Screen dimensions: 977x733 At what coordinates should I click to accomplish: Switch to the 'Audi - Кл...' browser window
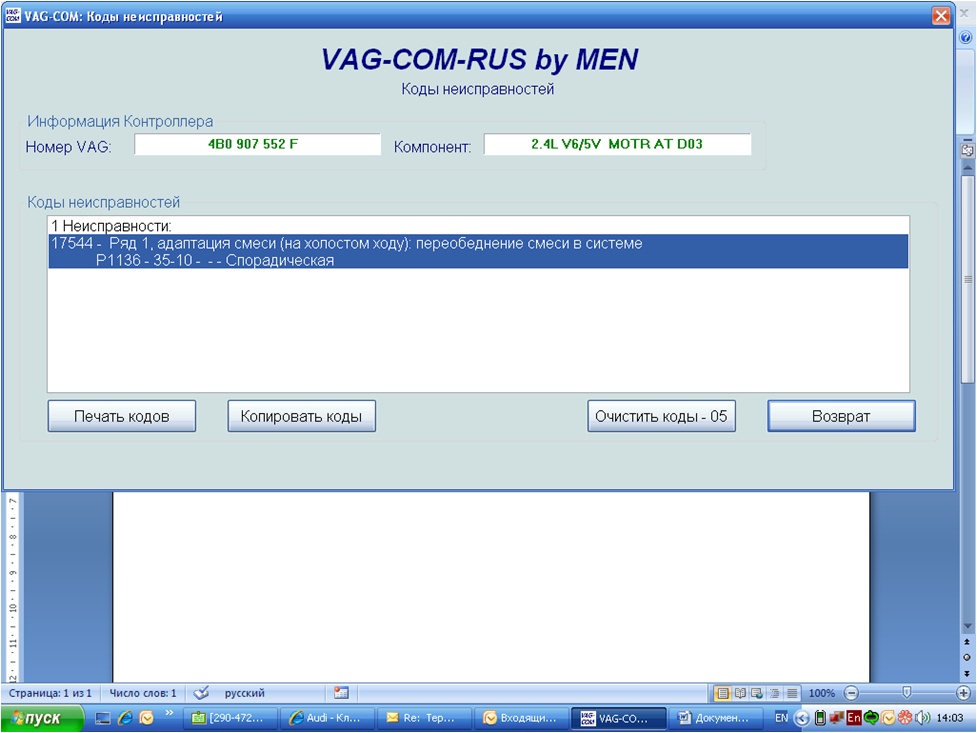coord(326,718)
